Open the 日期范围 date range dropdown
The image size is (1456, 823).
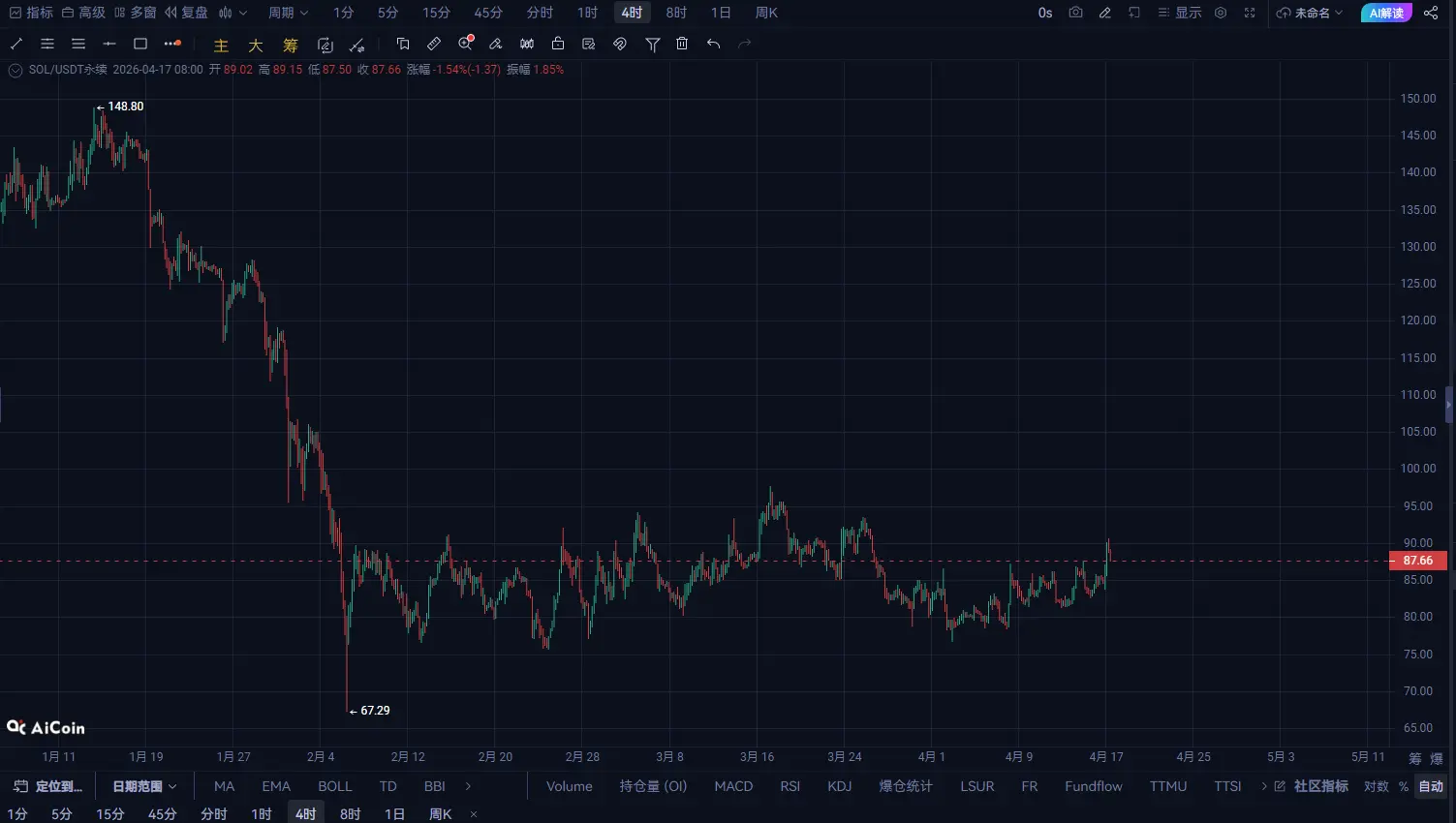144,786
